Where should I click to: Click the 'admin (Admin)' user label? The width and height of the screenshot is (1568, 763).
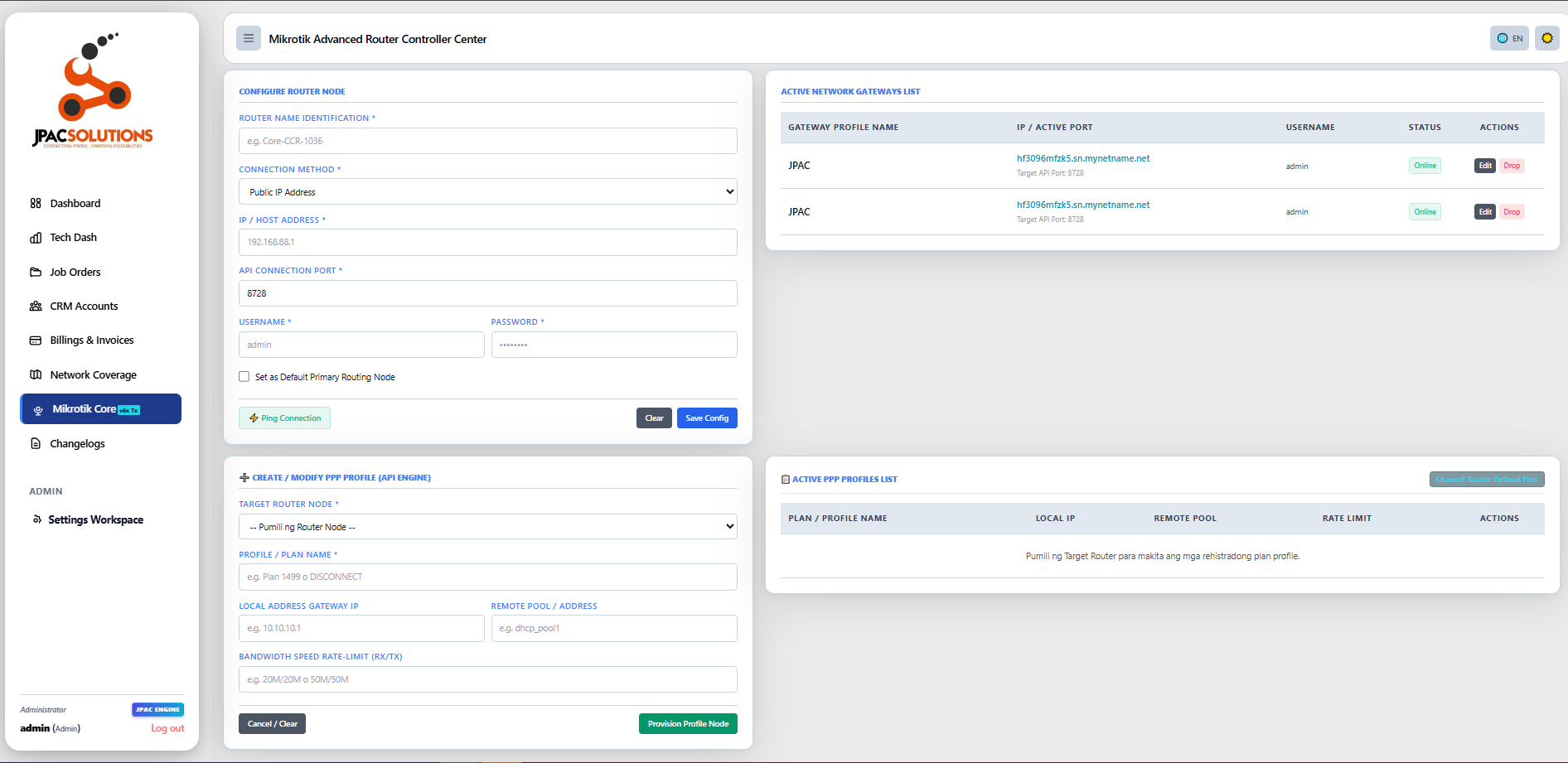coord(51,728)
